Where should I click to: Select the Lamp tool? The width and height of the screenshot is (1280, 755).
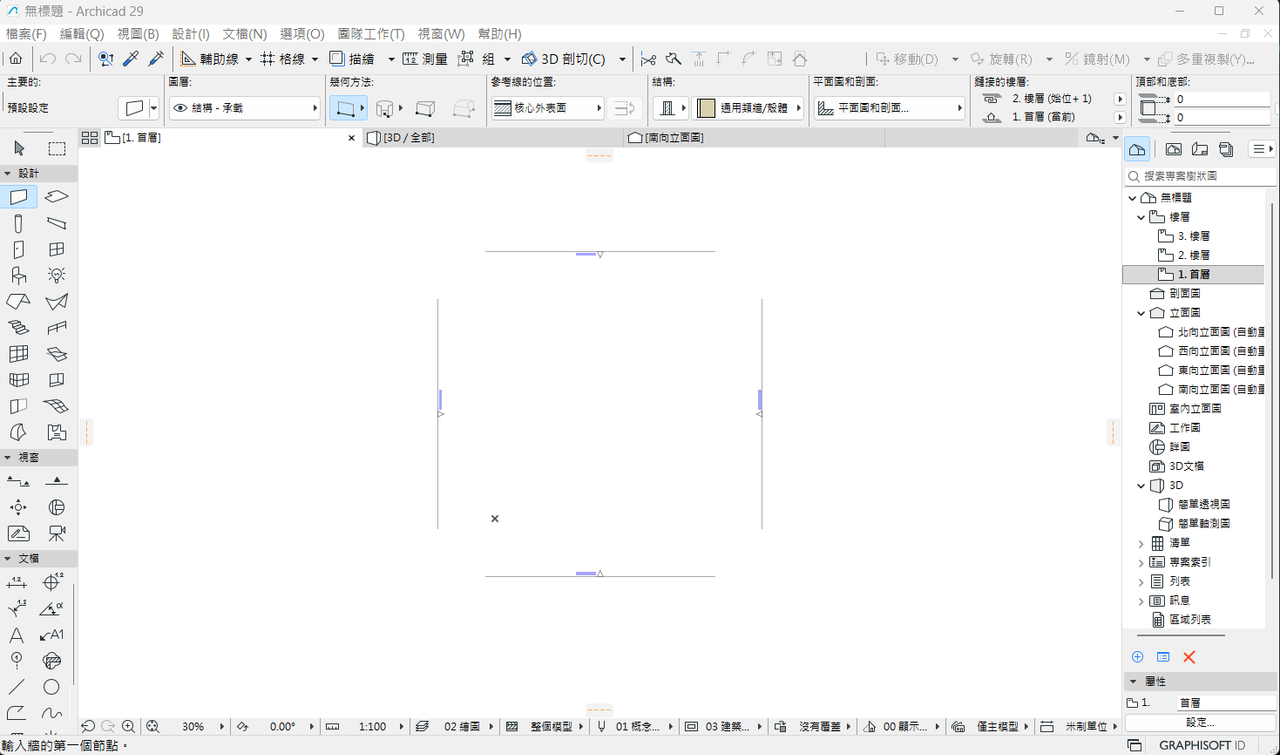pyautogui.click(x=57, y=276)
